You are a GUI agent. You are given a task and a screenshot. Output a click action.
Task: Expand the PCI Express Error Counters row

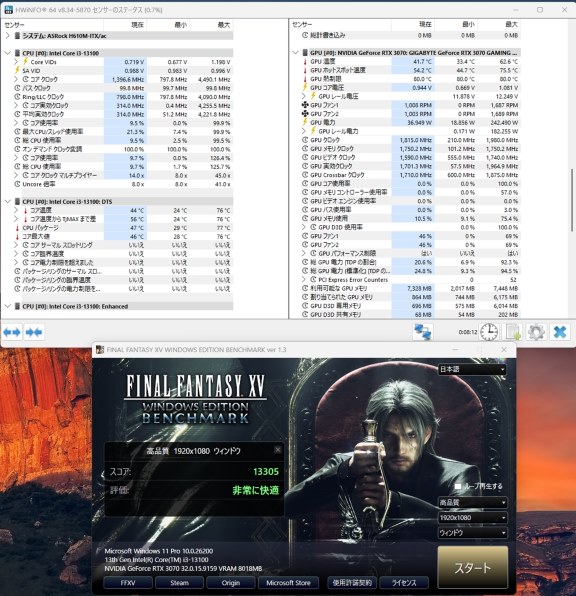pyautogui.click(x=304, y=279)
